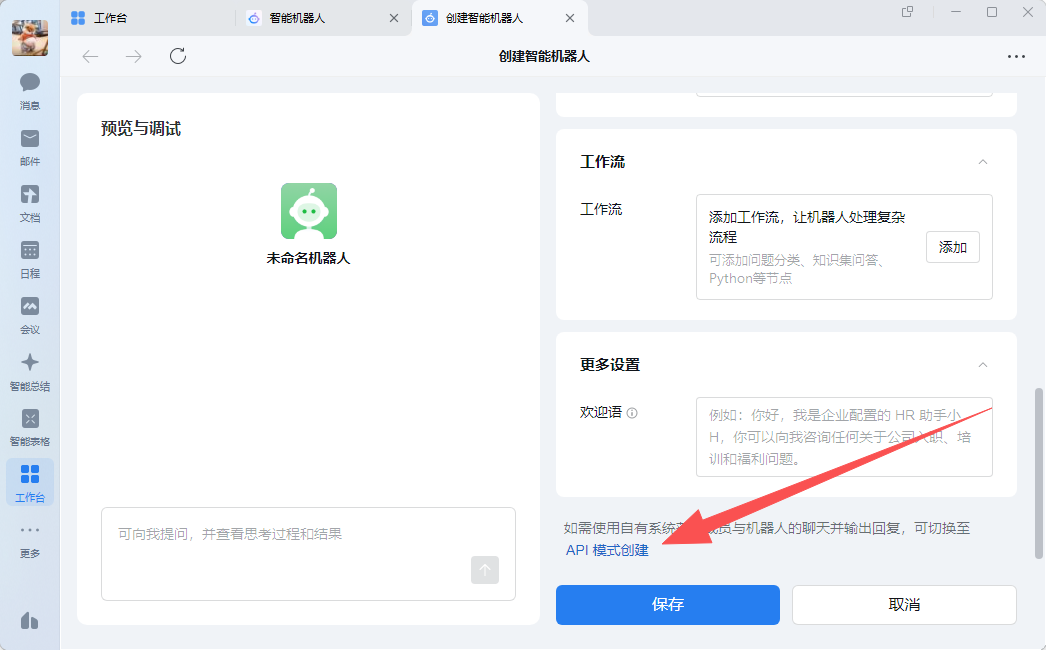The image size is (1046, 650).
Task: Open the 日程 calendar icon
Action: (x=30, y=251)
